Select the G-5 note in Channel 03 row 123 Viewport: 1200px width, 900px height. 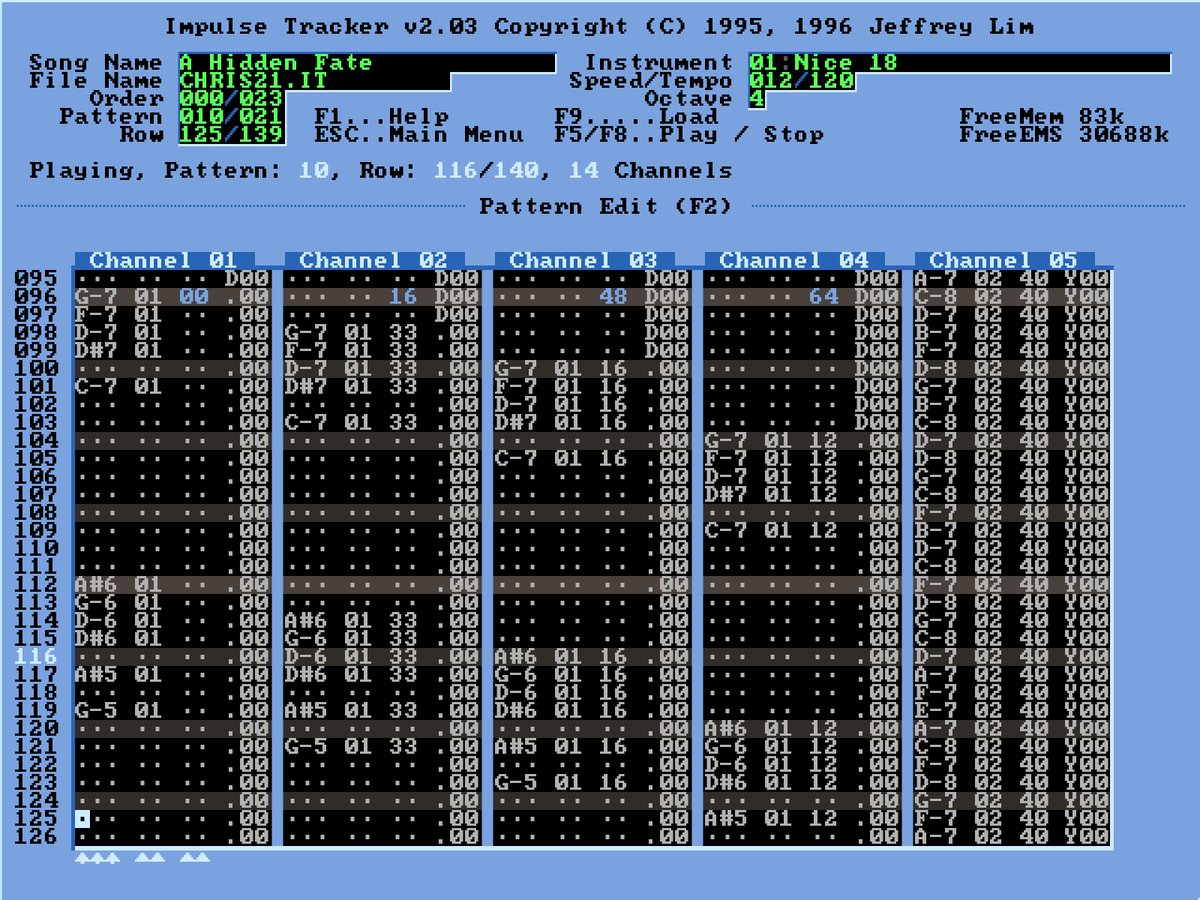click(x=517, y=783)
